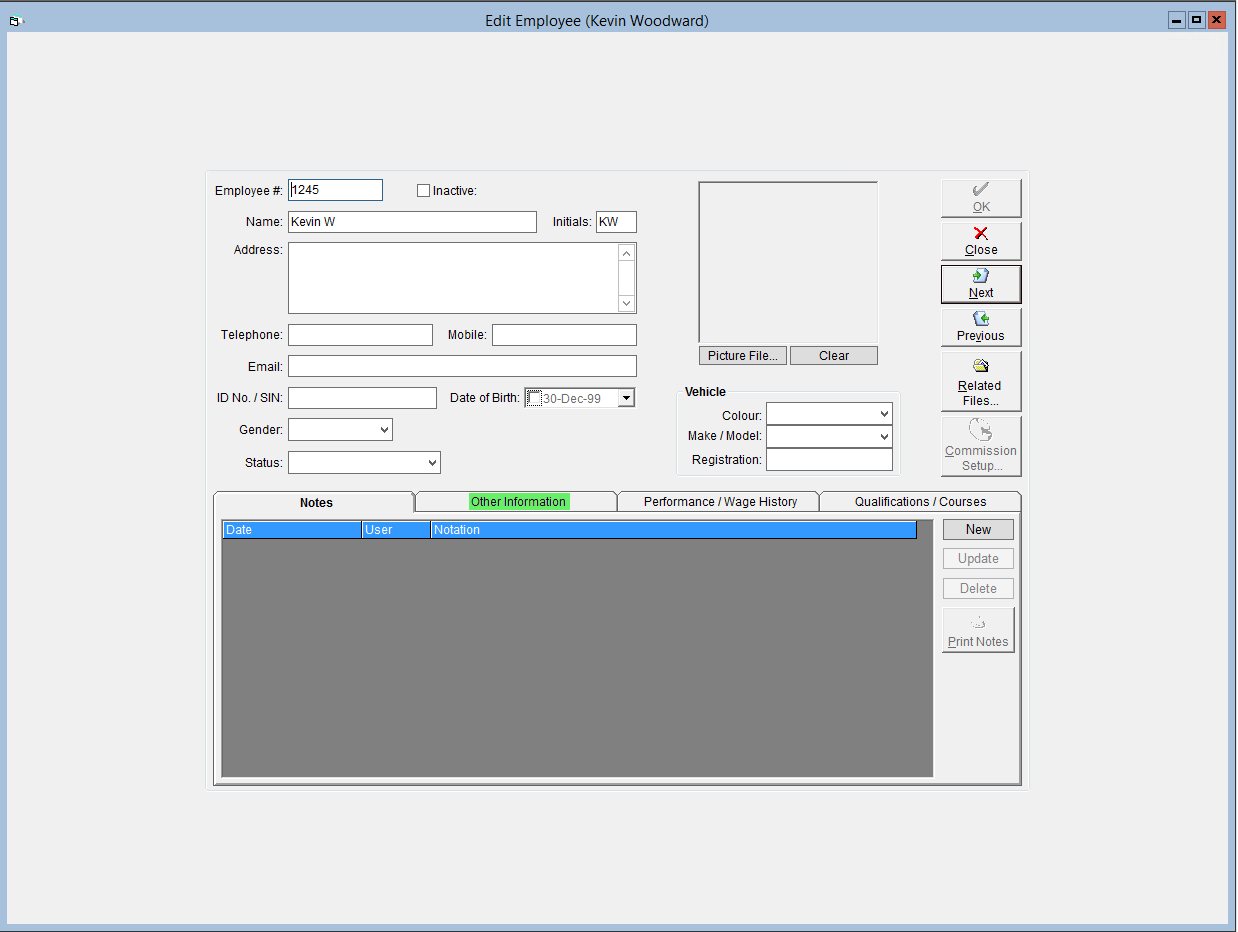1238x932 pixels.
Task: Click the Update note button
Action: 978,559
